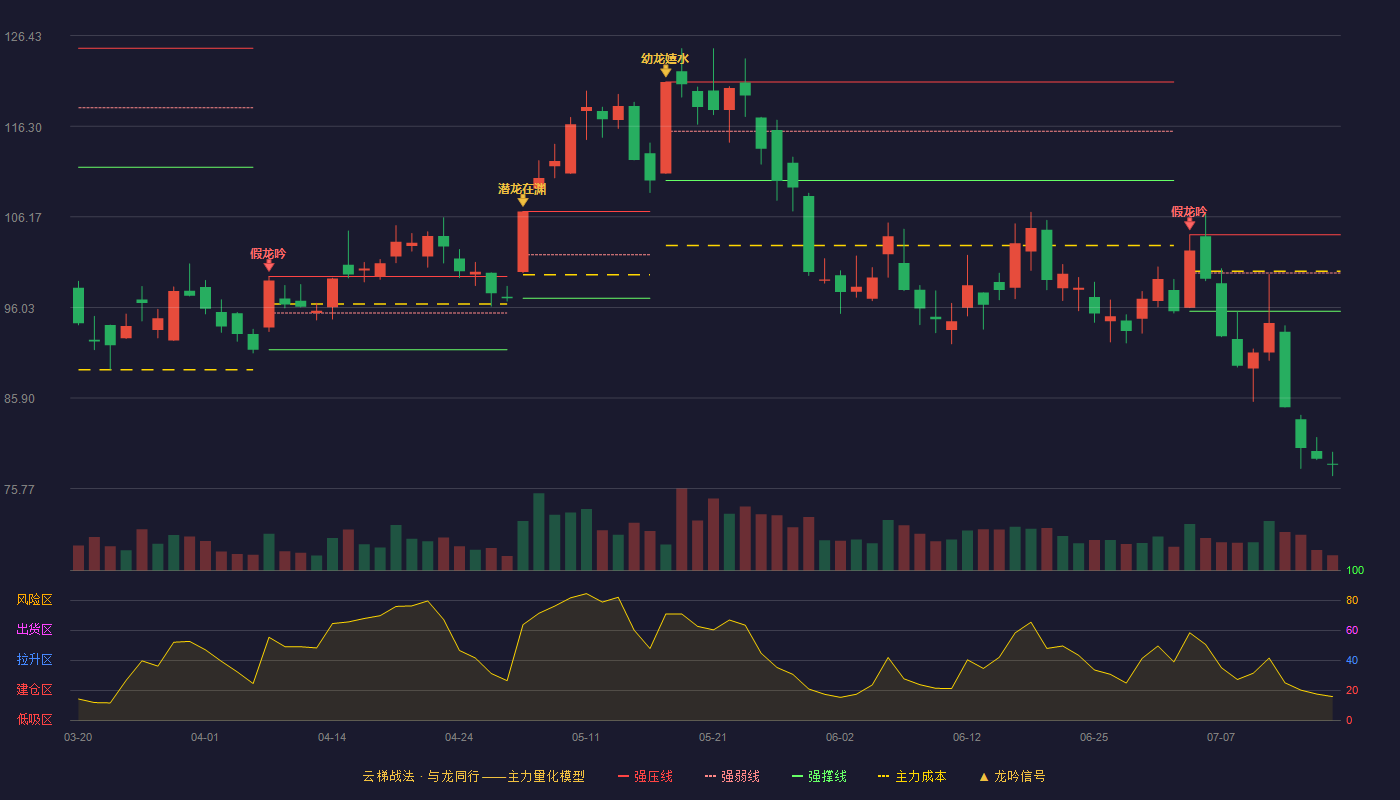The width and height of the screenshot is (1400, 800).
Task: Select the red candle beneath 潜龙在渊 arrow
Action: (x=522, y=241)
